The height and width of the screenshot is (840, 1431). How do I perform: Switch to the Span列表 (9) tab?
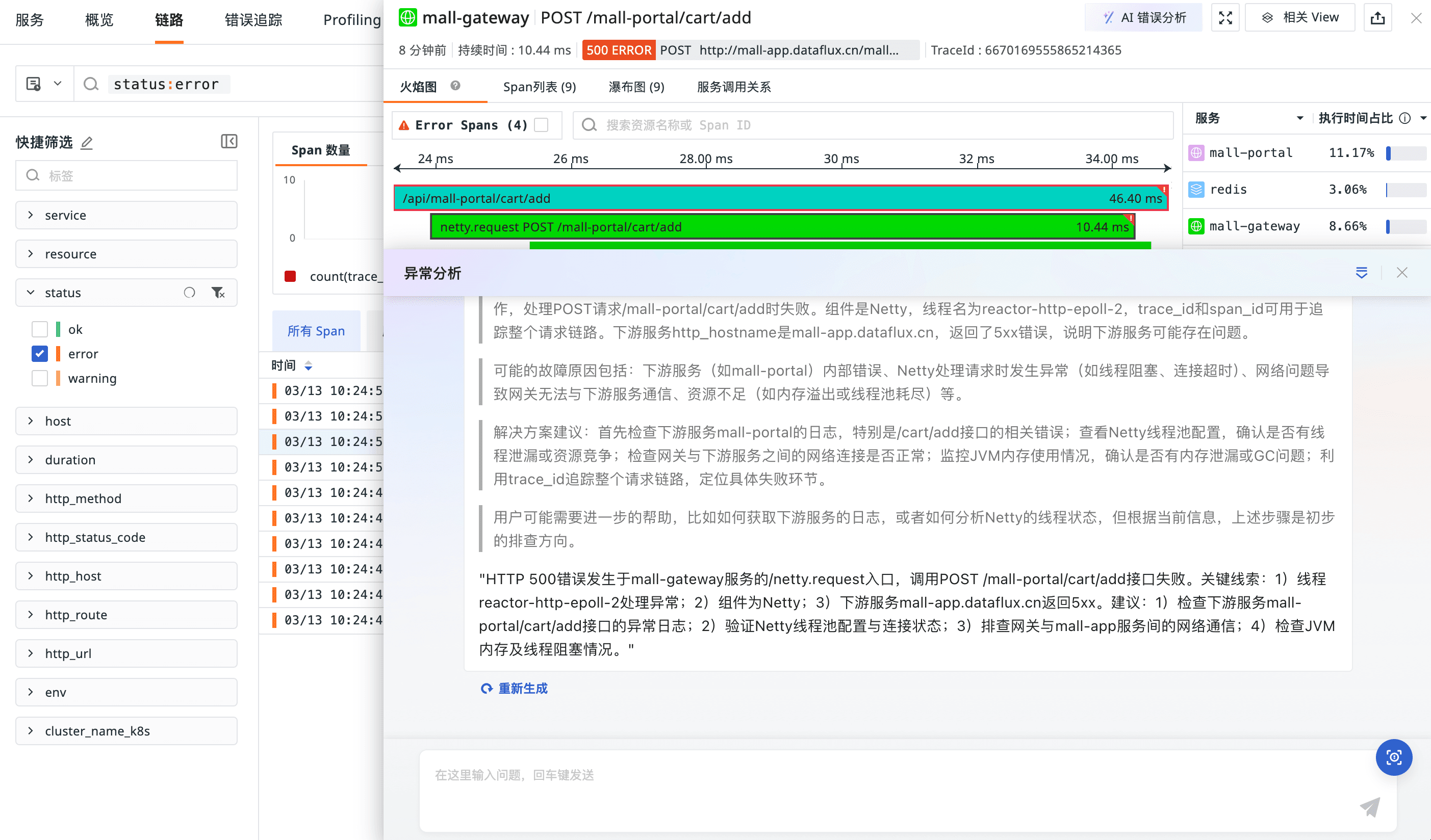tap(539, 87)
